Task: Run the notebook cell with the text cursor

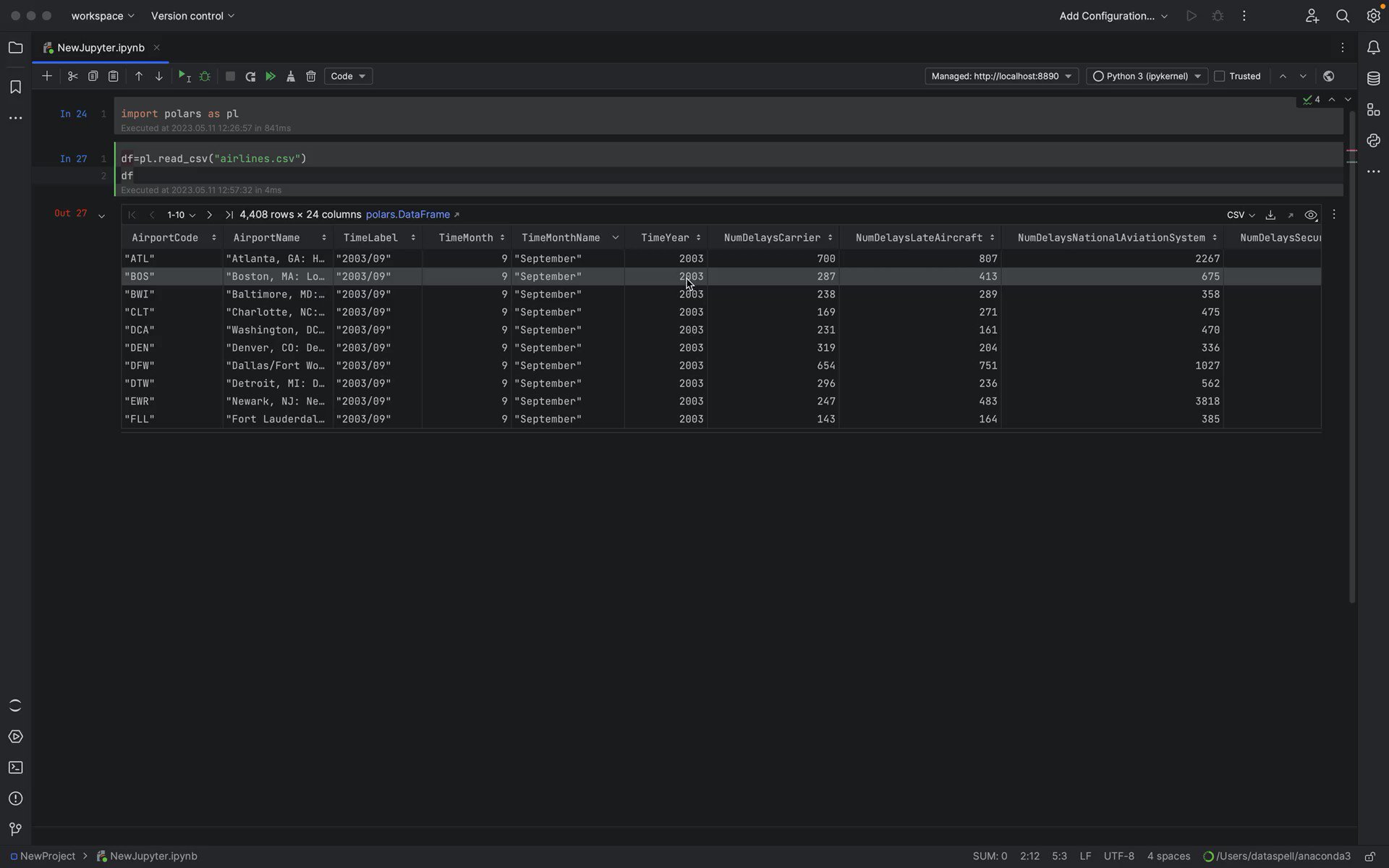Action: 184,76
